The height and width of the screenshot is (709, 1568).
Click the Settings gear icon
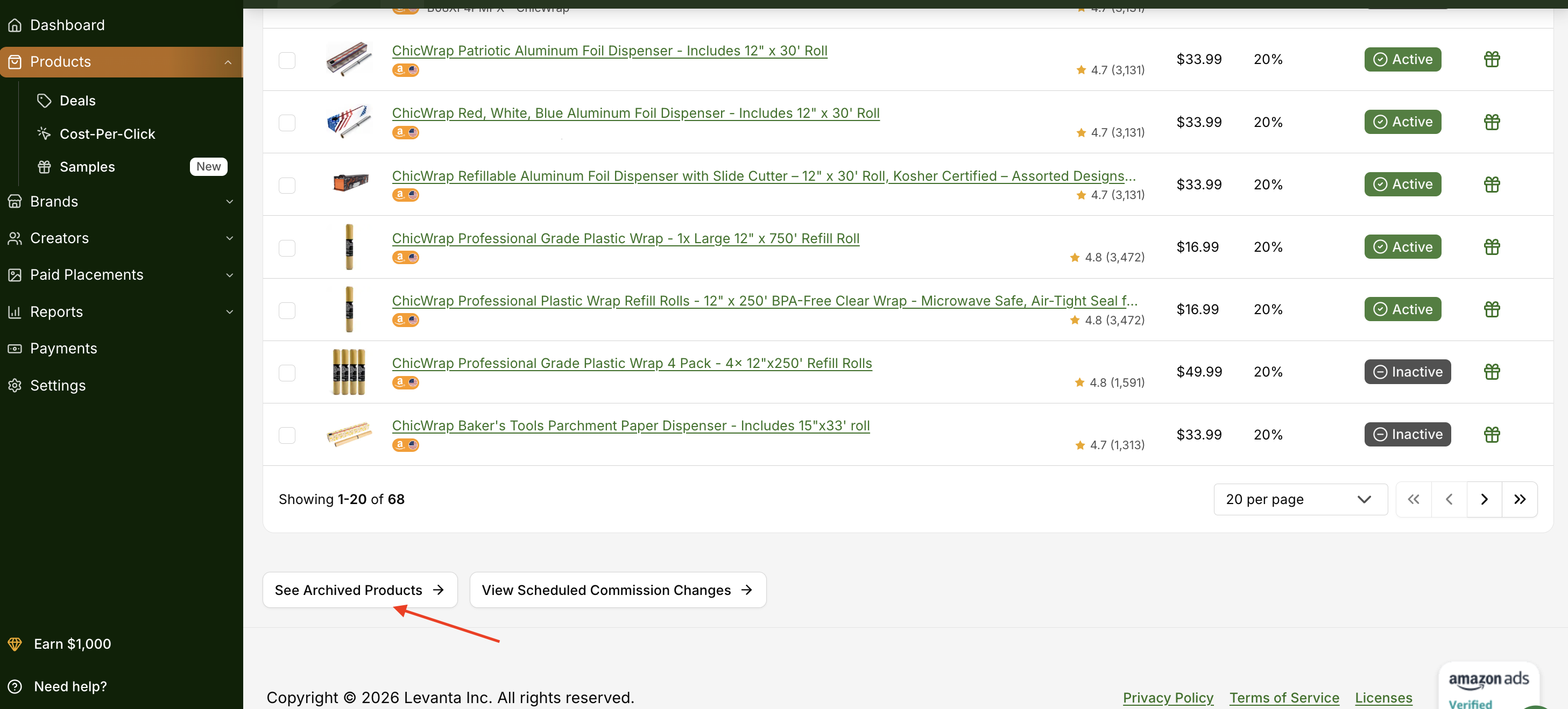pos(15,385)
